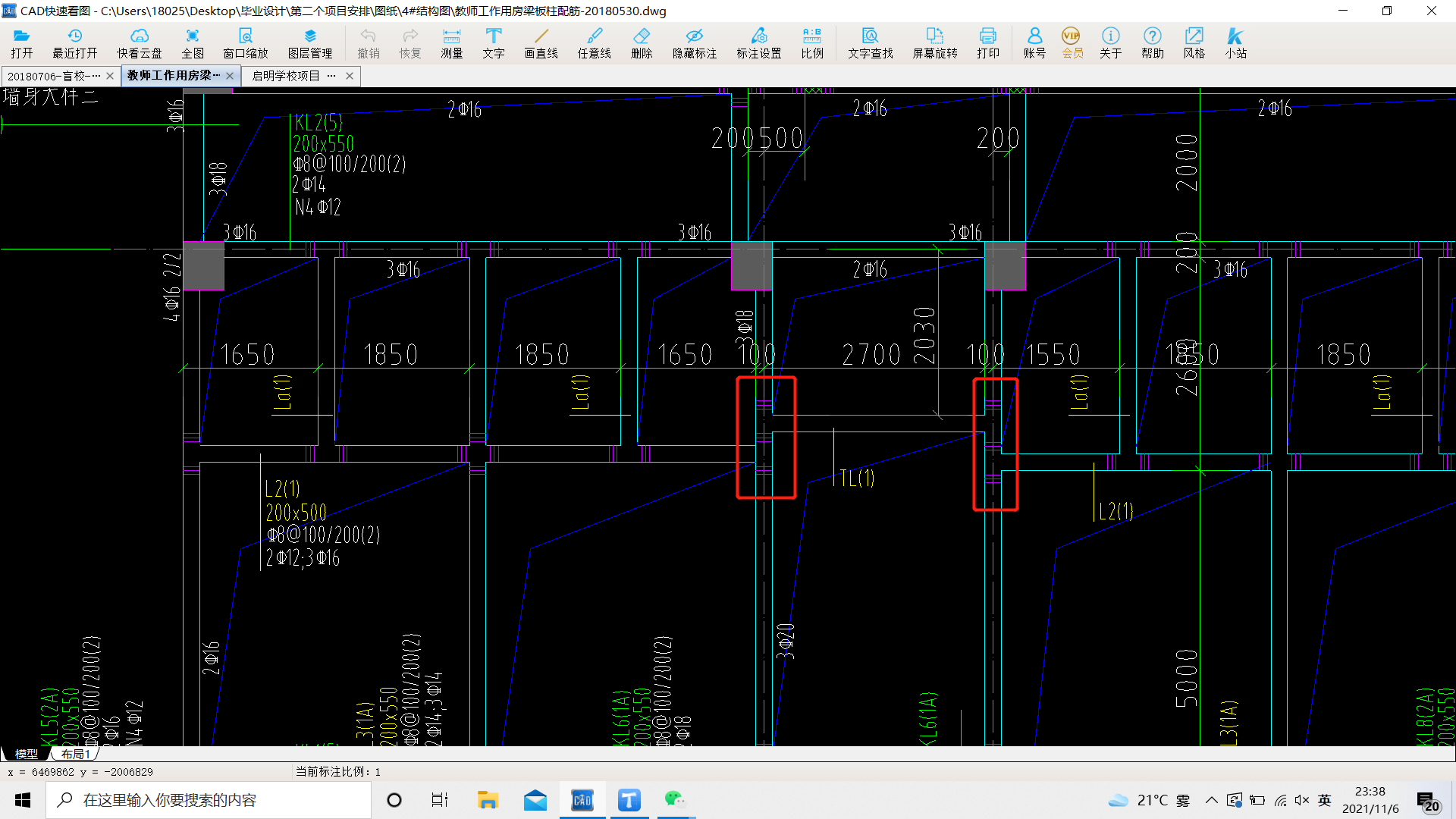
Task: Click the 比例 scale tool
Action: [x=812, y=43]
